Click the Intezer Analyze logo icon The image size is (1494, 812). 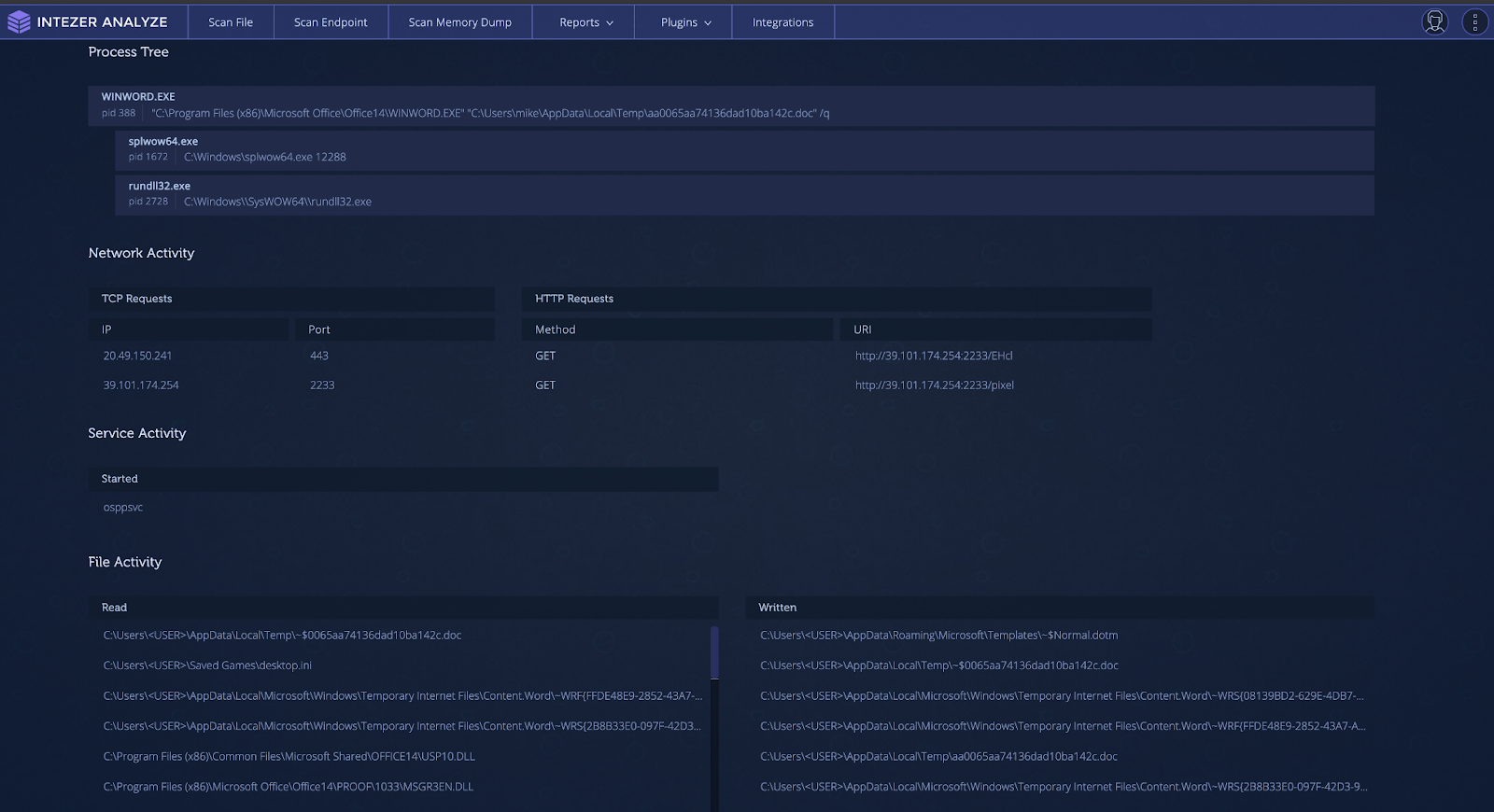pos(19,22)
